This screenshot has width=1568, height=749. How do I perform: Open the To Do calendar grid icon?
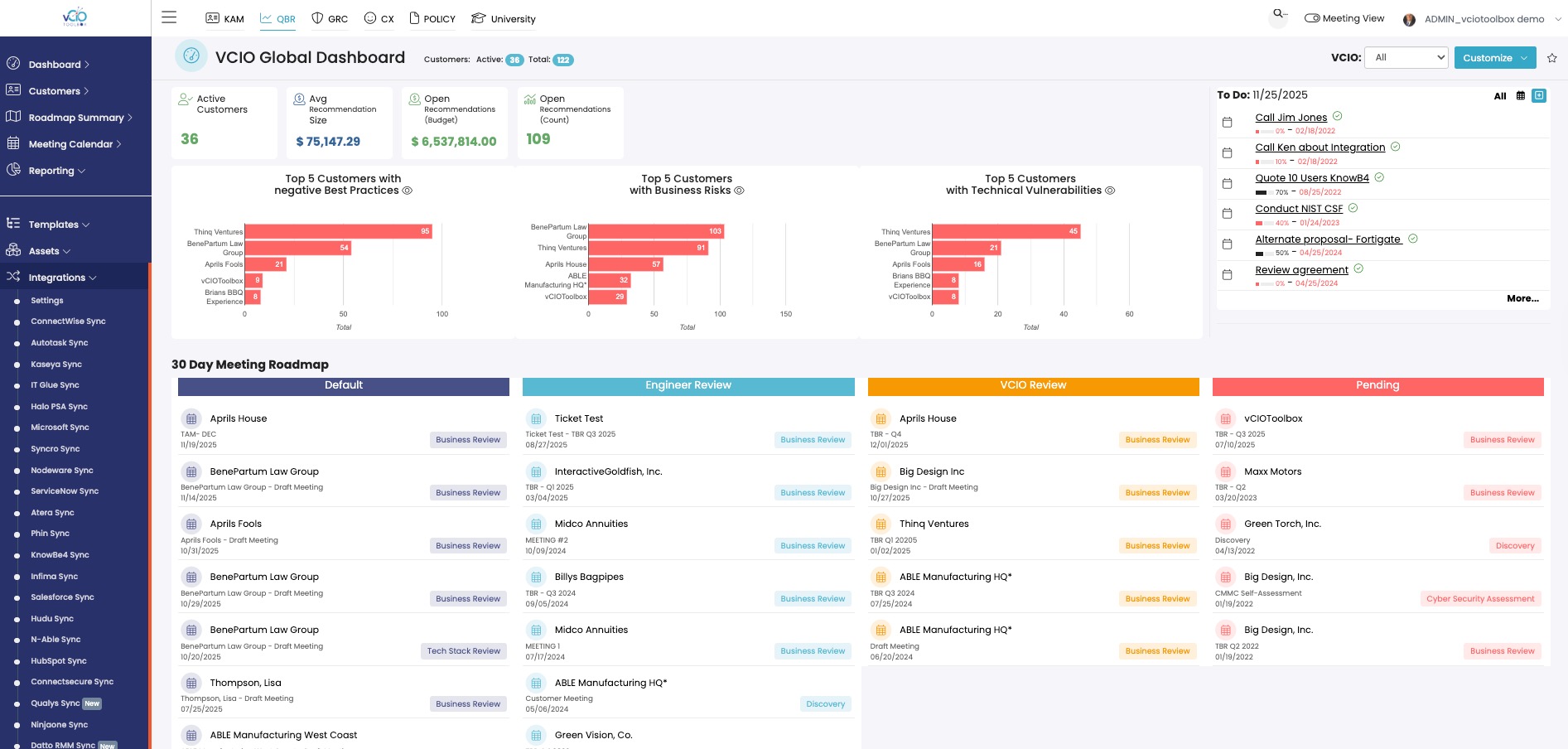coord(1520,96)
